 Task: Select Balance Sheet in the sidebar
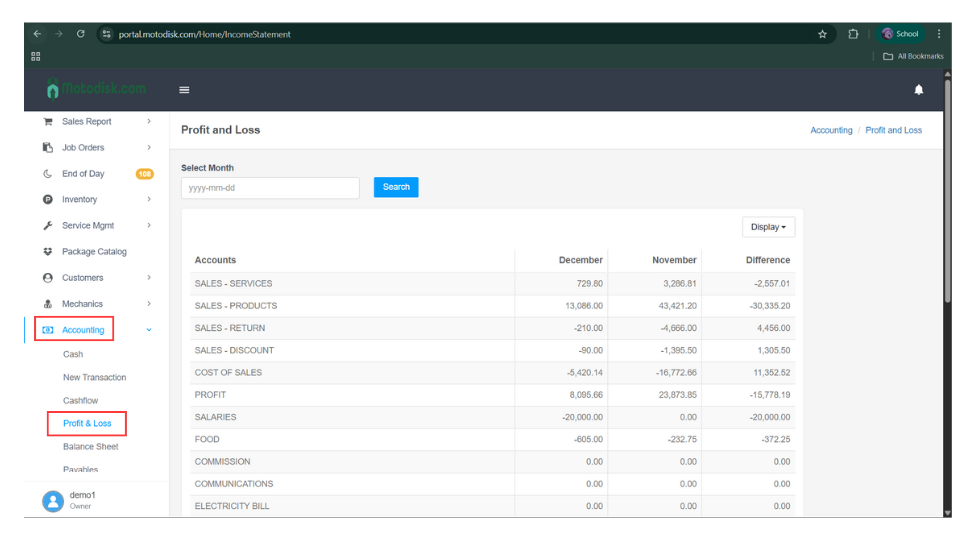coord(90,447)
